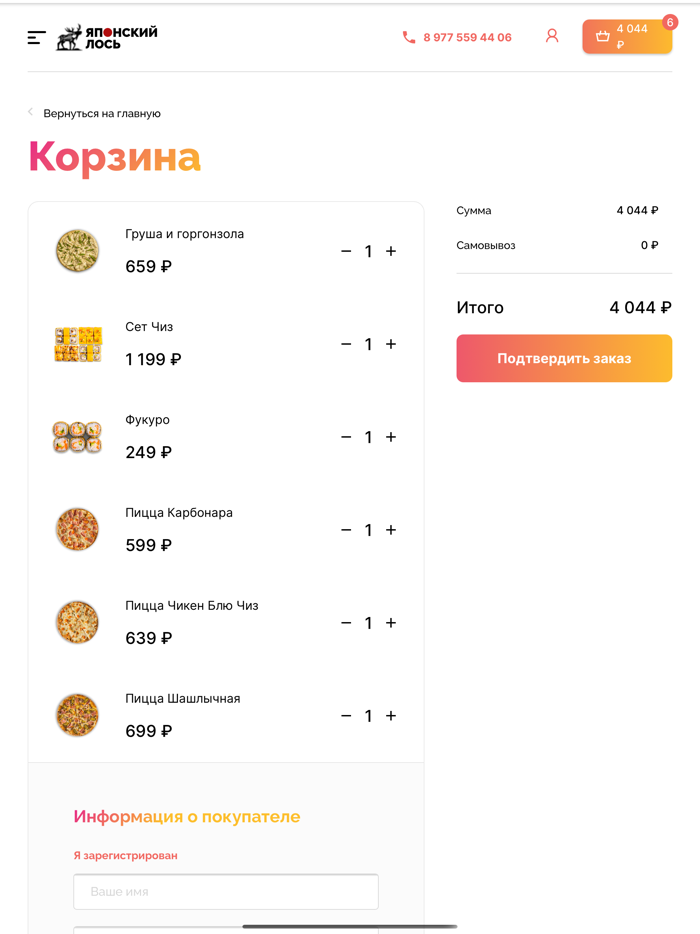Image resolution: width=700 pixels, height=934 pixels.
Task: Increase quantity of Фукуро
Action: (390, 437)
